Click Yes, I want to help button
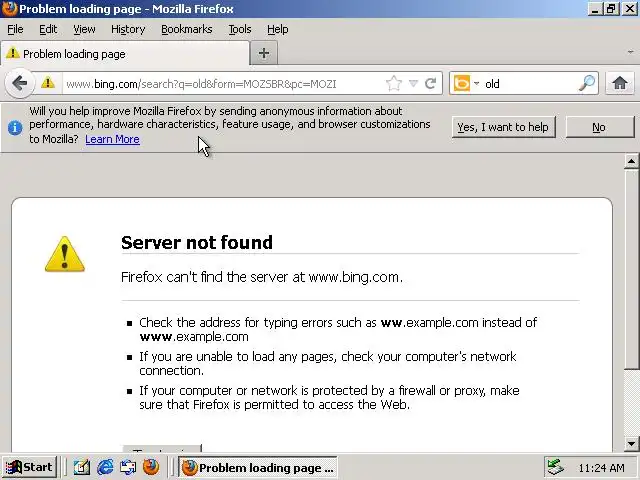 [503, 127]
